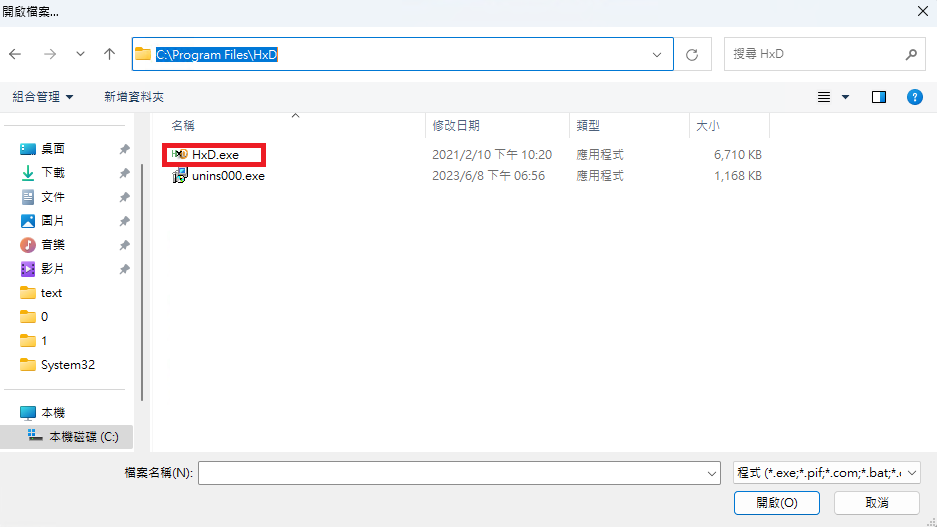Click the pin icon beside 音樂

pyautogui.click(x=124, y=244)
